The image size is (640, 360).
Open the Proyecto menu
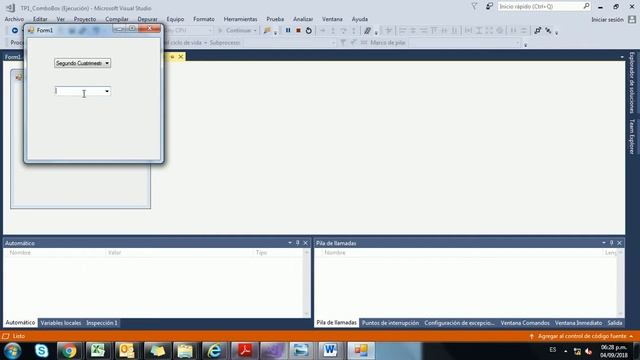pyautogui.click(x=85, y=19)
